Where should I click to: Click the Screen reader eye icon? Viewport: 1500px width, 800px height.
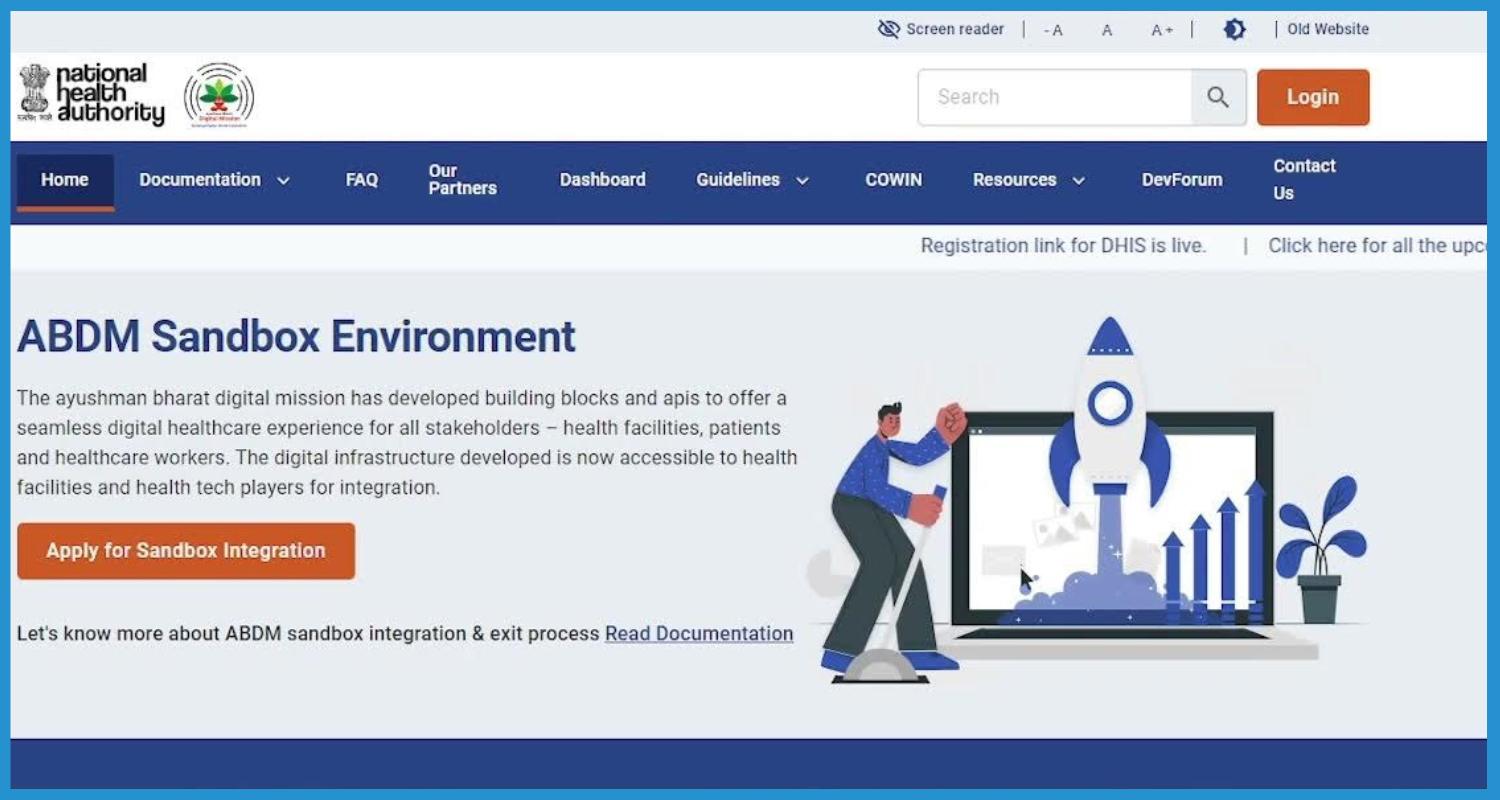pos(888,29)
